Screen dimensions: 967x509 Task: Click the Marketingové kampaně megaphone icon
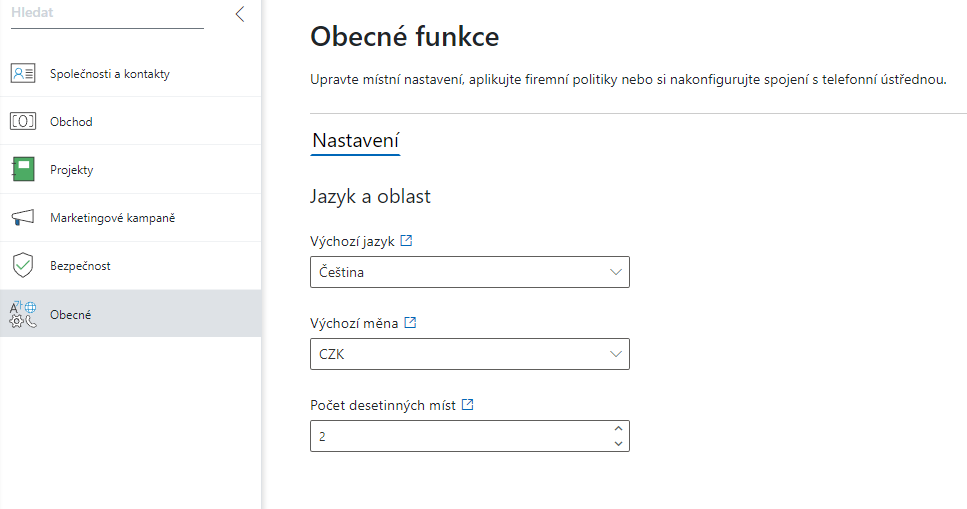coord(23,218)
